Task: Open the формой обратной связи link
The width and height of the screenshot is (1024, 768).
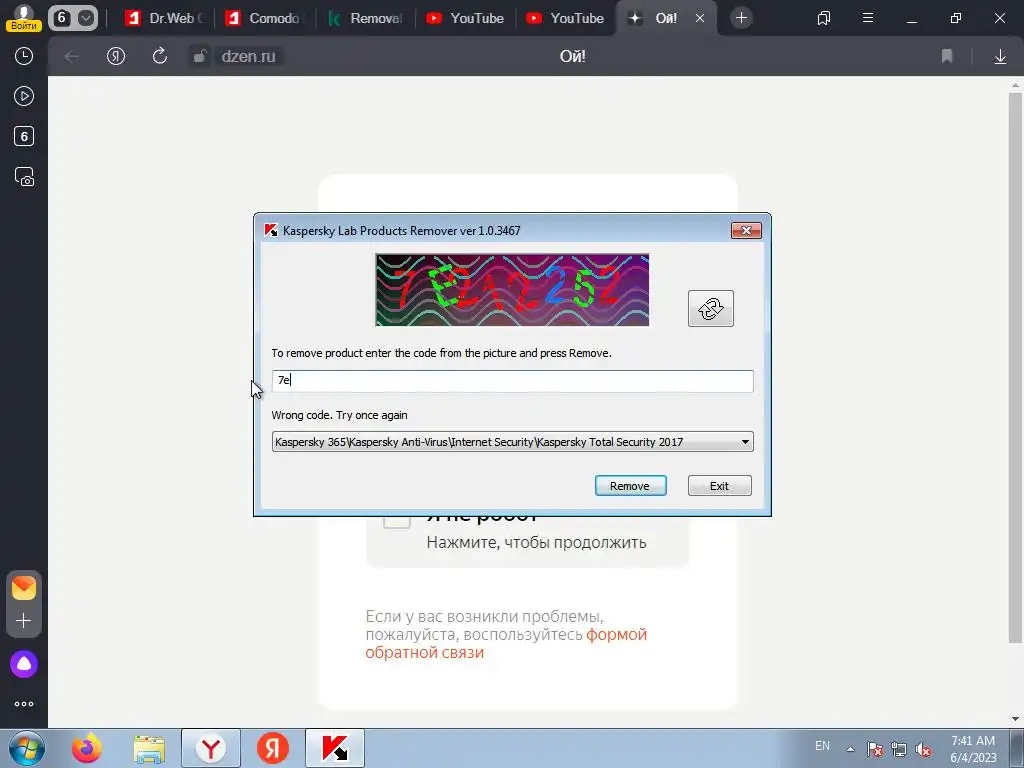Action: coord(506,643)
